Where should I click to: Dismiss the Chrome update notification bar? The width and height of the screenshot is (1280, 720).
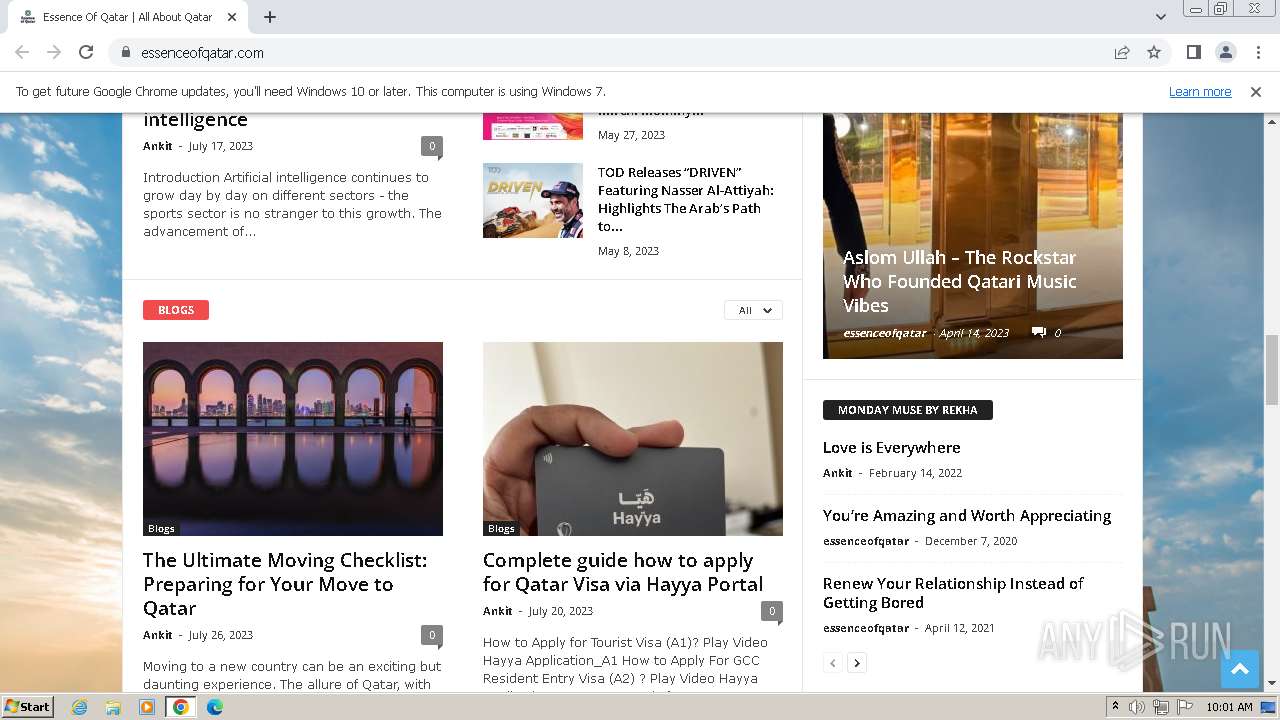(1256, 91)
